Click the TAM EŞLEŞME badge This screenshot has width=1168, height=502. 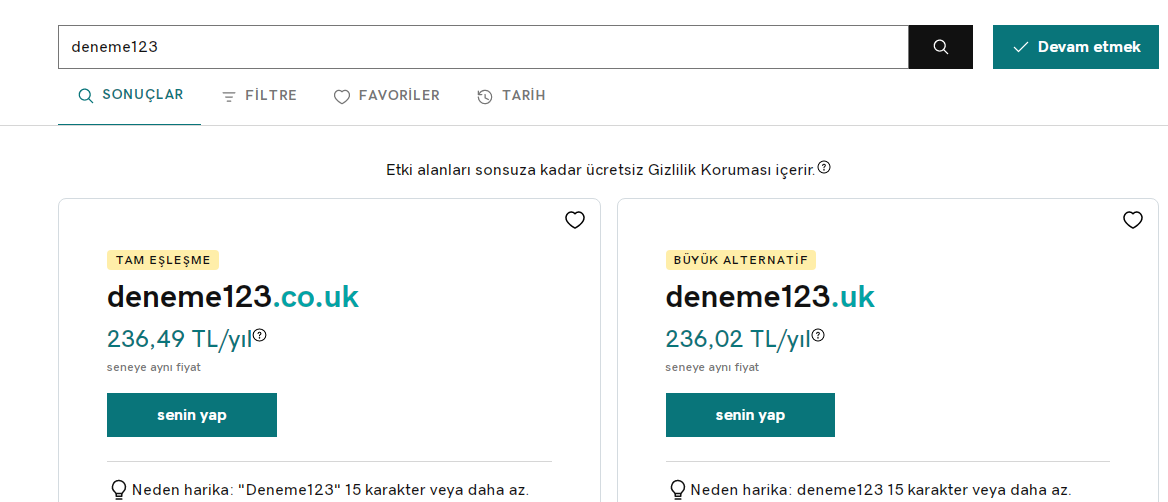(x=163, y=260)
